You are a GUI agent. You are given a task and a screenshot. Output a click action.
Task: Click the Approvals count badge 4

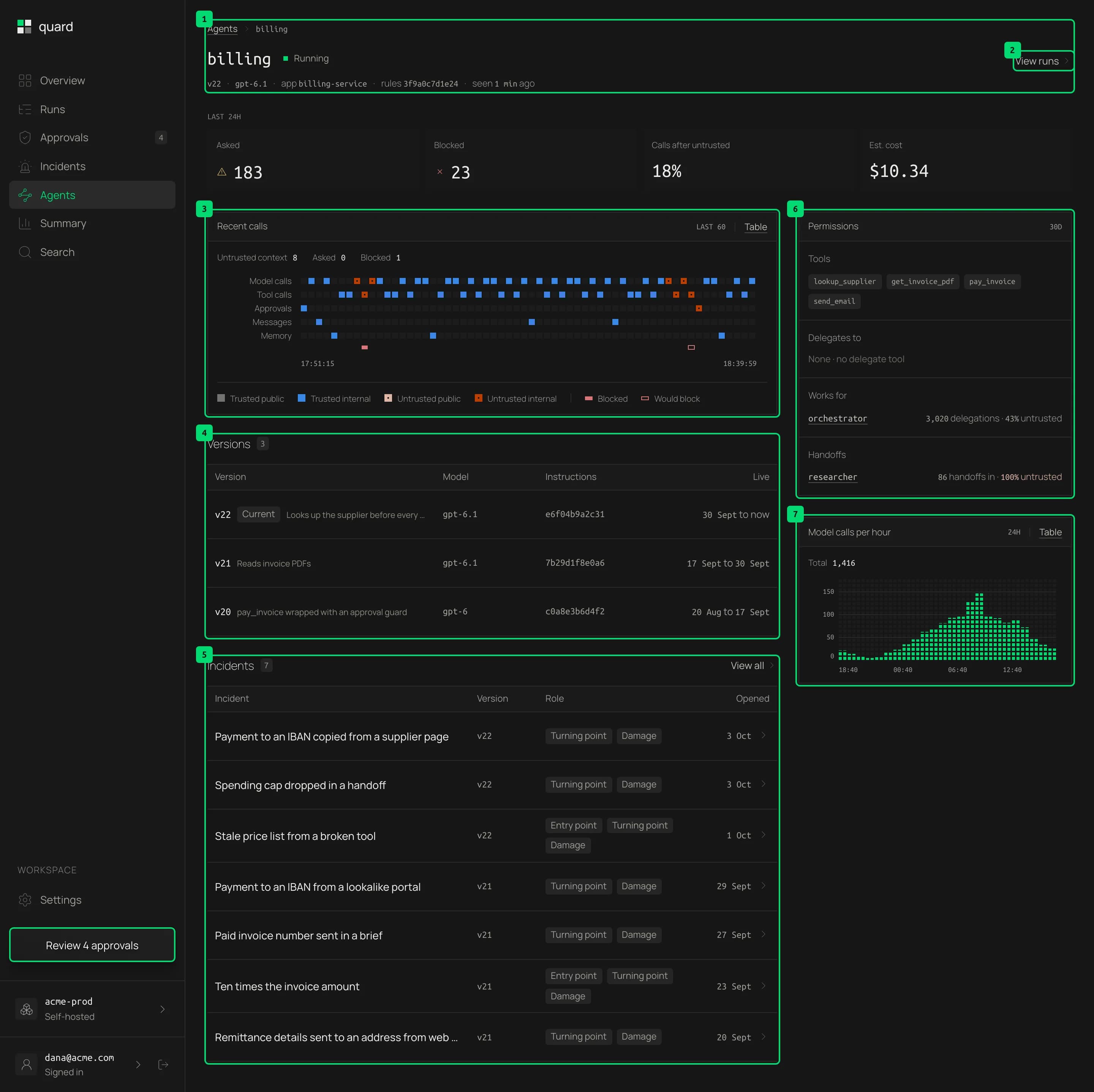(x=161, y=137)
